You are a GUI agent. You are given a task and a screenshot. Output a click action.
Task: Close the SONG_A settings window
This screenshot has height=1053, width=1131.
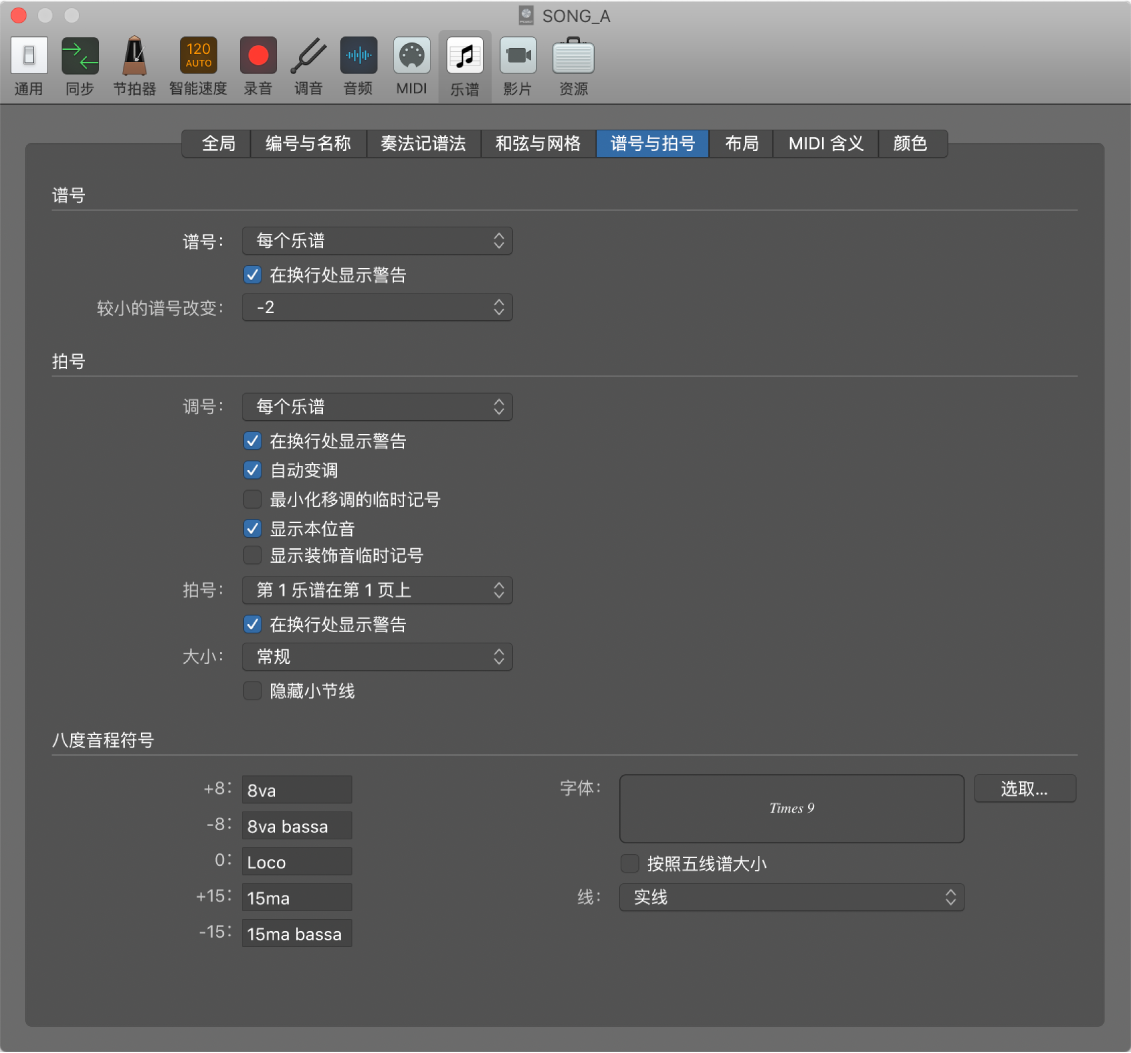click(19, 15)
